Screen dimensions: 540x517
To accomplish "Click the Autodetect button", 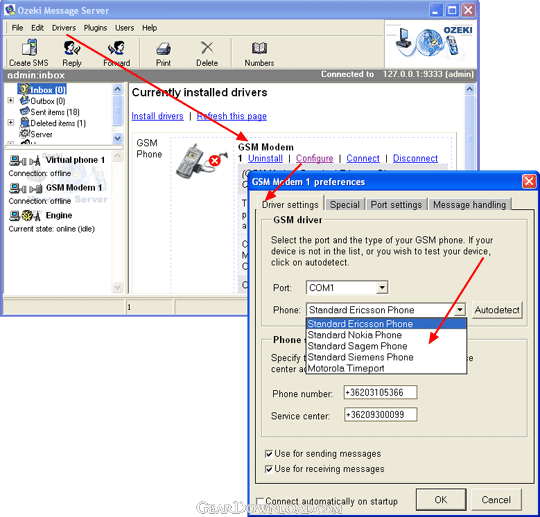I will [x=497, y=310].
